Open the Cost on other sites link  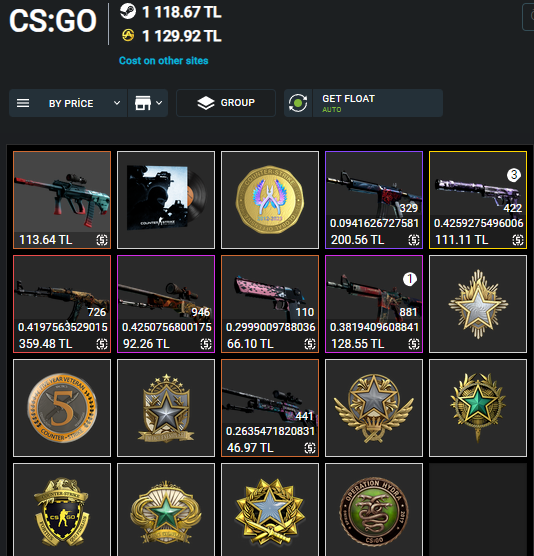(163, 61)
